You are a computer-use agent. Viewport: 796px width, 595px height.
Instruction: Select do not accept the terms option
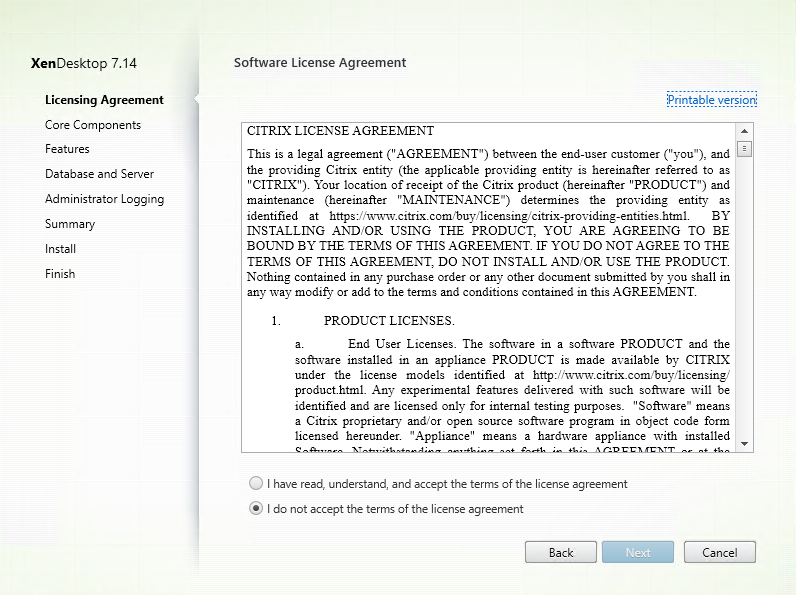coord(256,508)
